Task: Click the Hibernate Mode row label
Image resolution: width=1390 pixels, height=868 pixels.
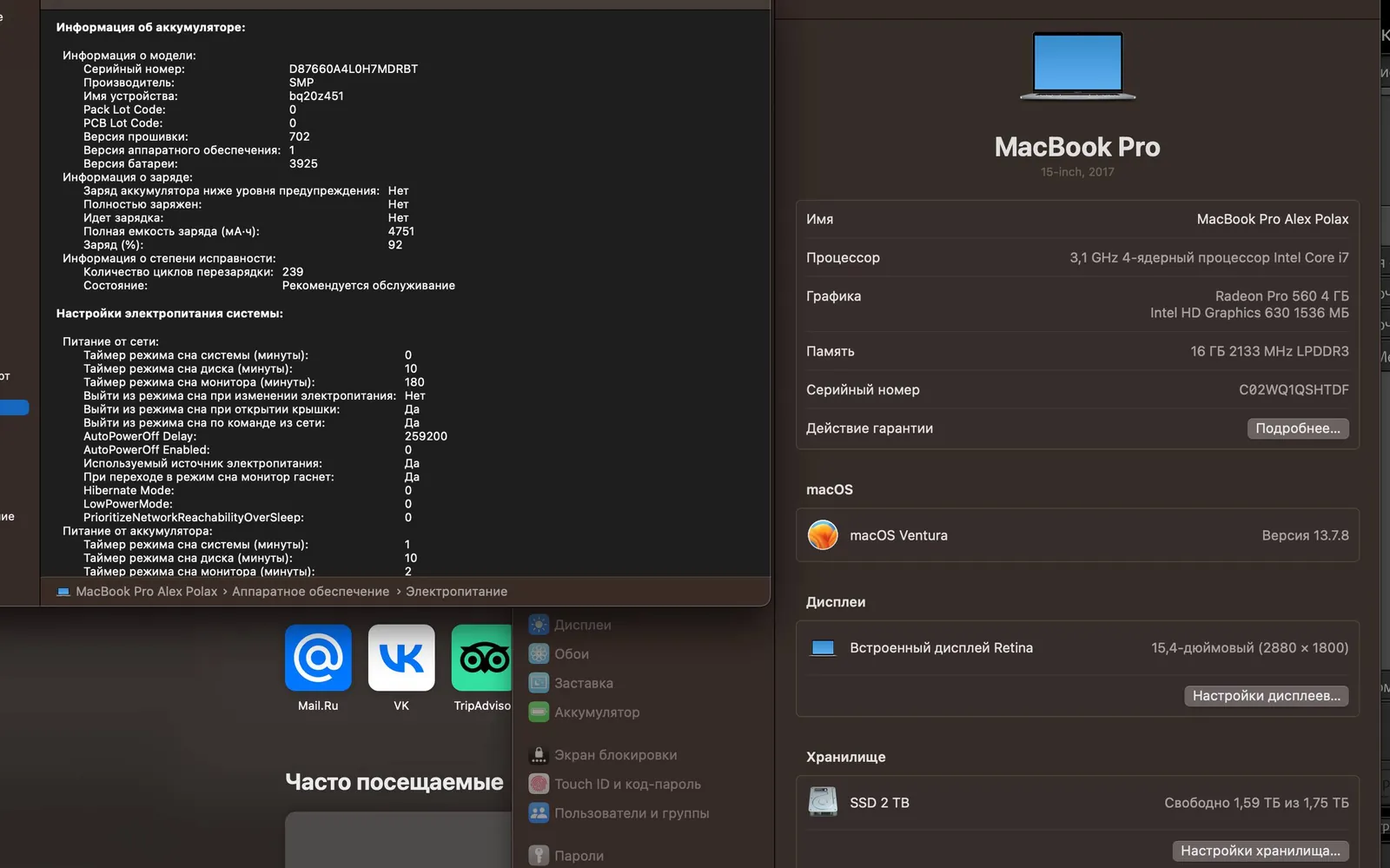Action: (129, 490)
